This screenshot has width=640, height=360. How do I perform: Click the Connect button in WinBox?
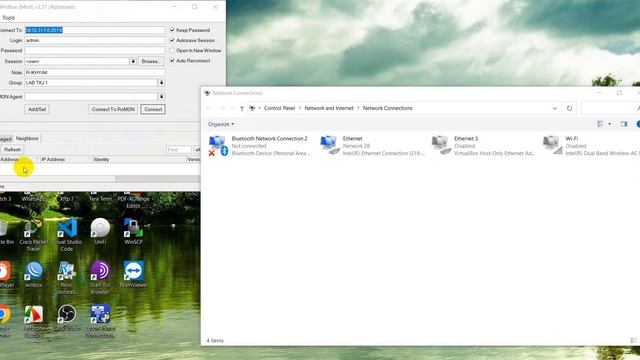tap(153, 109)
